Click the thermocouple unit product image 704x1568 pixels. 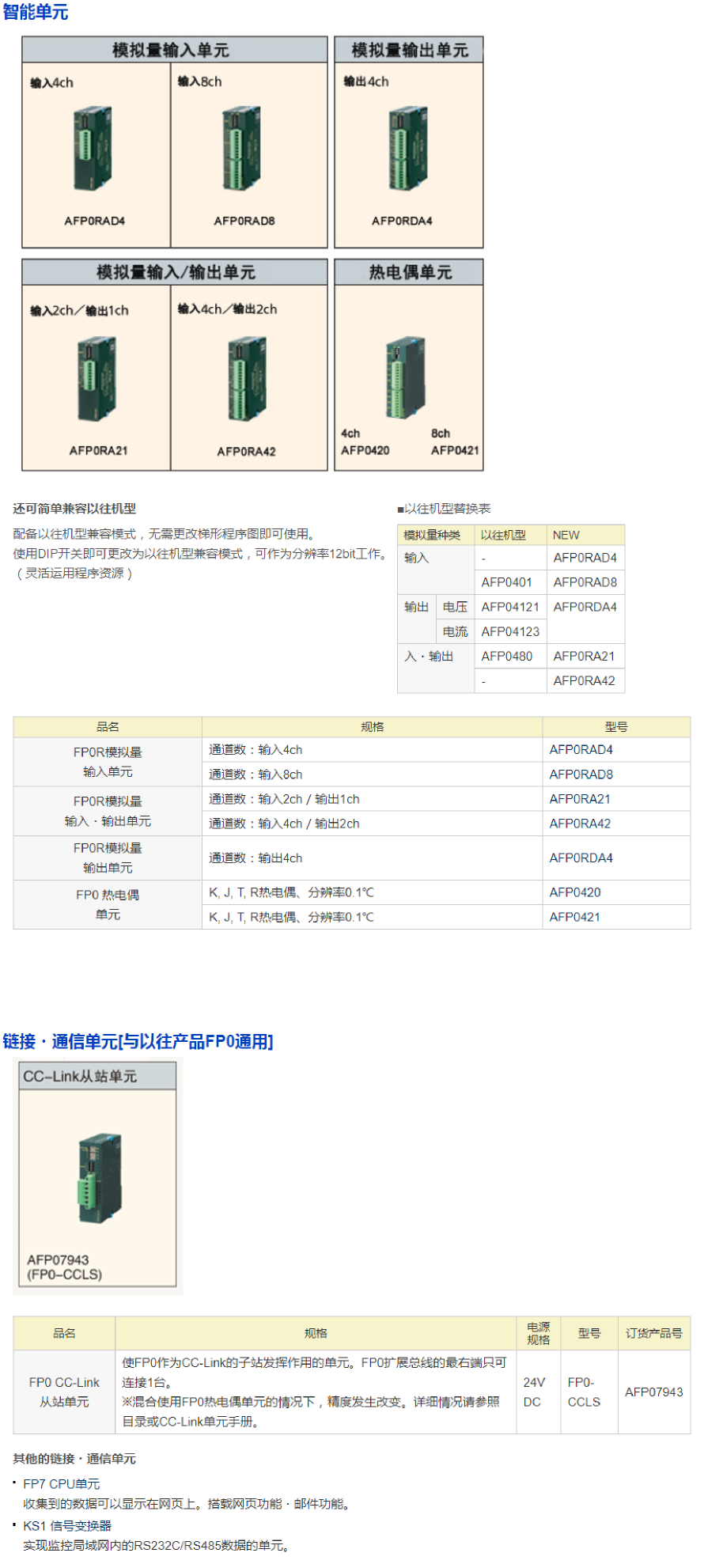click(x=406, y=379)
